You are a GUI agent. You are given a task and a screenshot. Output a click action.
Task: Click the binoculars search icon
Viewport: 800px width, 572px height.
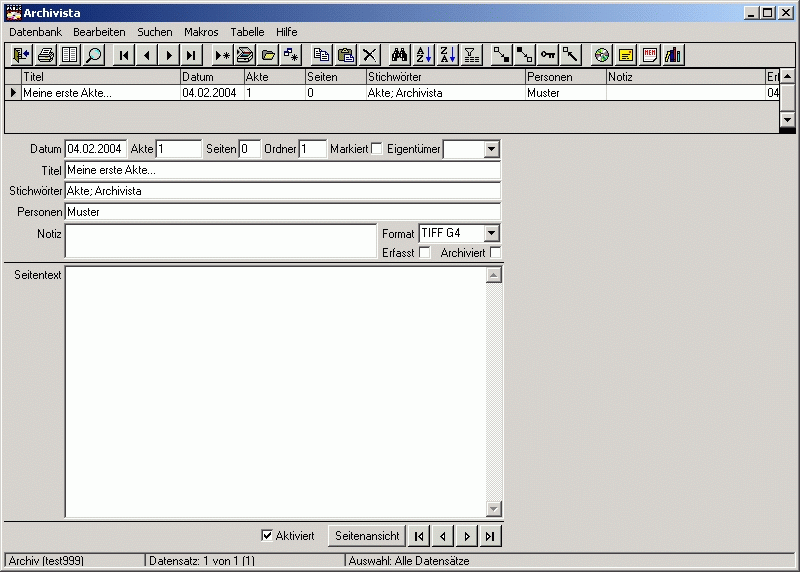click(399, 55)
